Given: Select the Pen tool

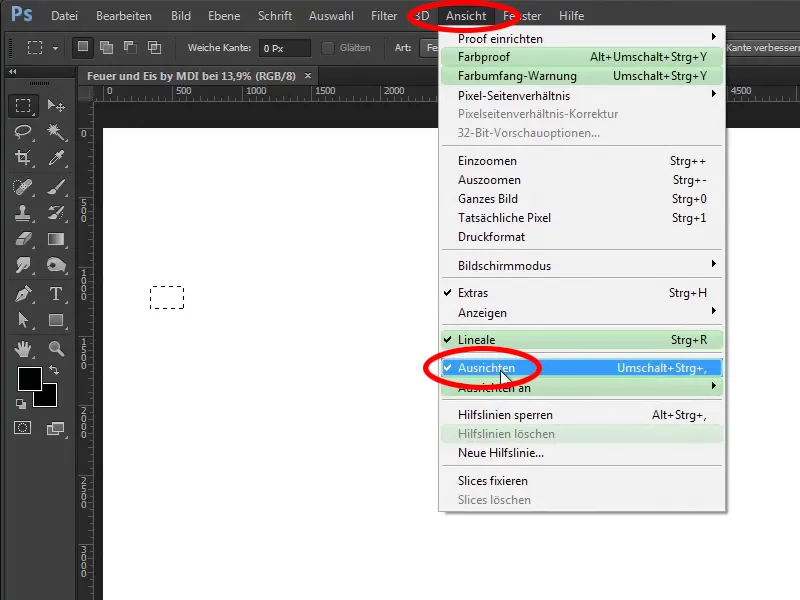Looking at the screenshot, I should click(x=23, y=294).
